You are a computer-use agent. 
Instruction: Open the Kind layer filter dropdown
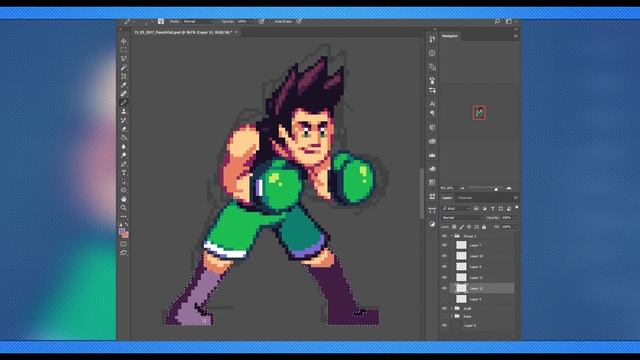[x=456, y=209]
